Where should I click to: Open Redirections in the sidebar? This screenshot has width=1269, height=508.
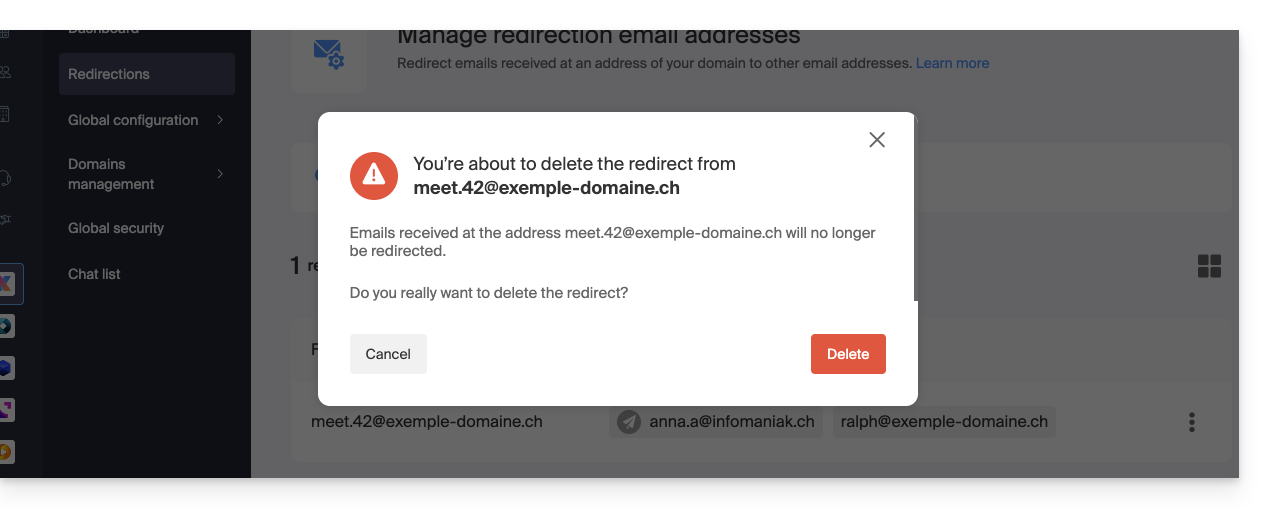109,74
